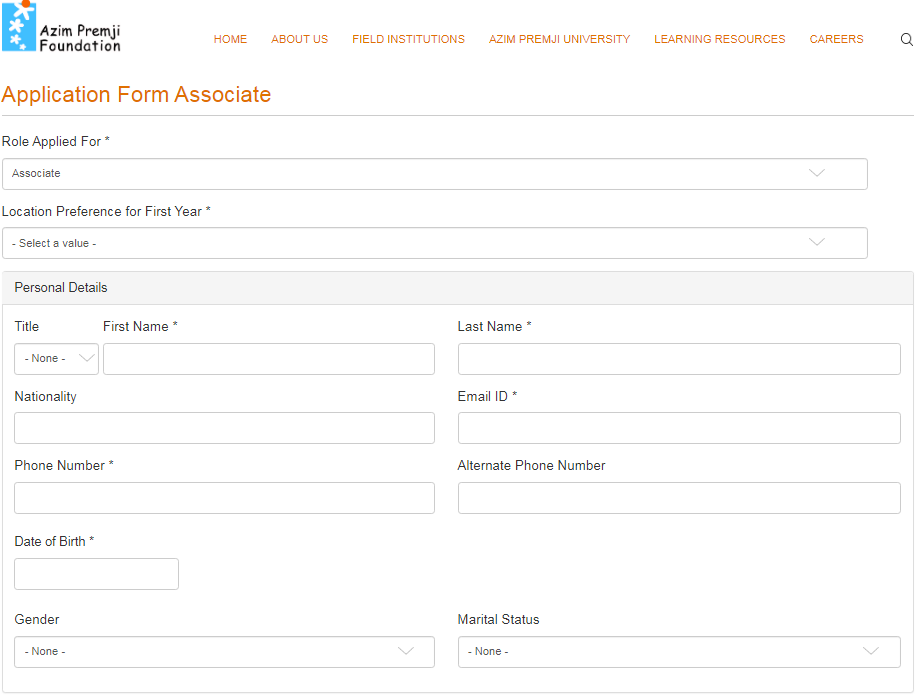The image size is (916, 696).
Task: Open the Role Applied For dropdown
Action: coord(435,174)
